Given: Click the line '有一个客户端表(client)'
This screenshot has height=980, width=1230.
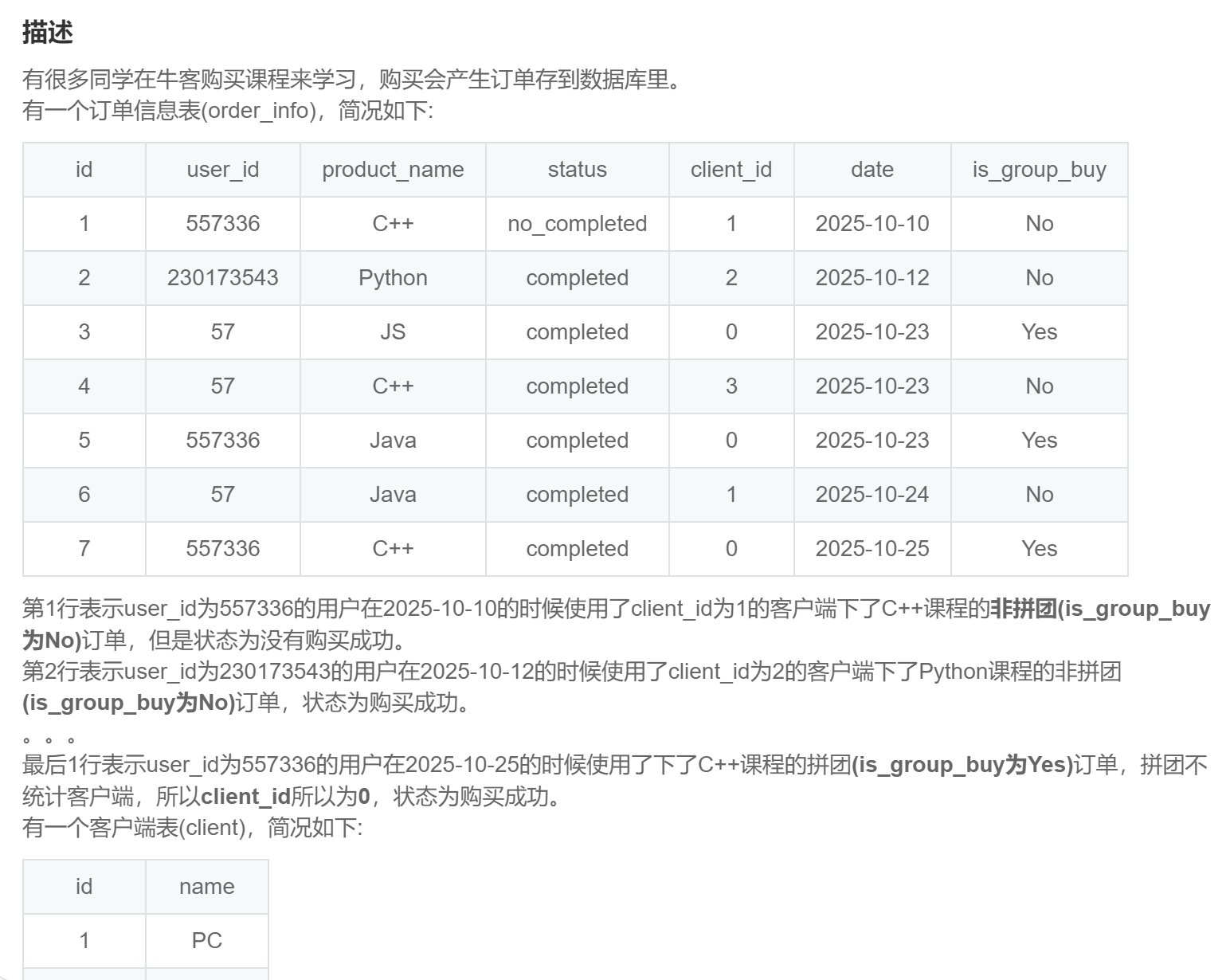Looking at the screenshot, I should coord(193,828).
